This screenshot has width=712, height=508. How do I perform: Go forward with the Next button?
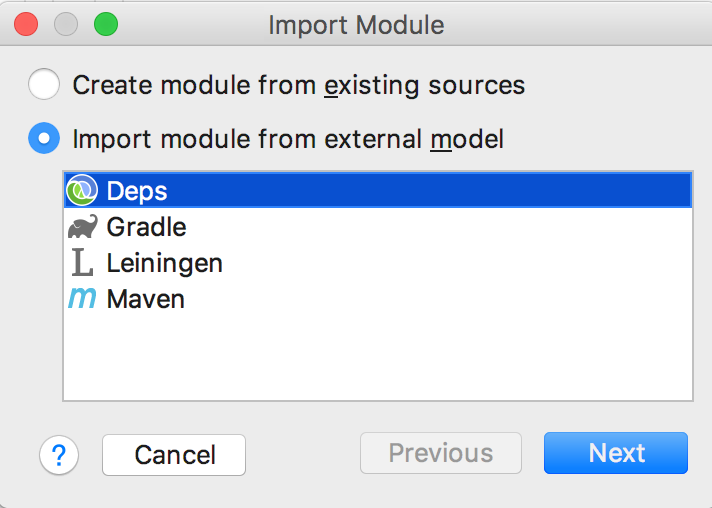(616, 453)
